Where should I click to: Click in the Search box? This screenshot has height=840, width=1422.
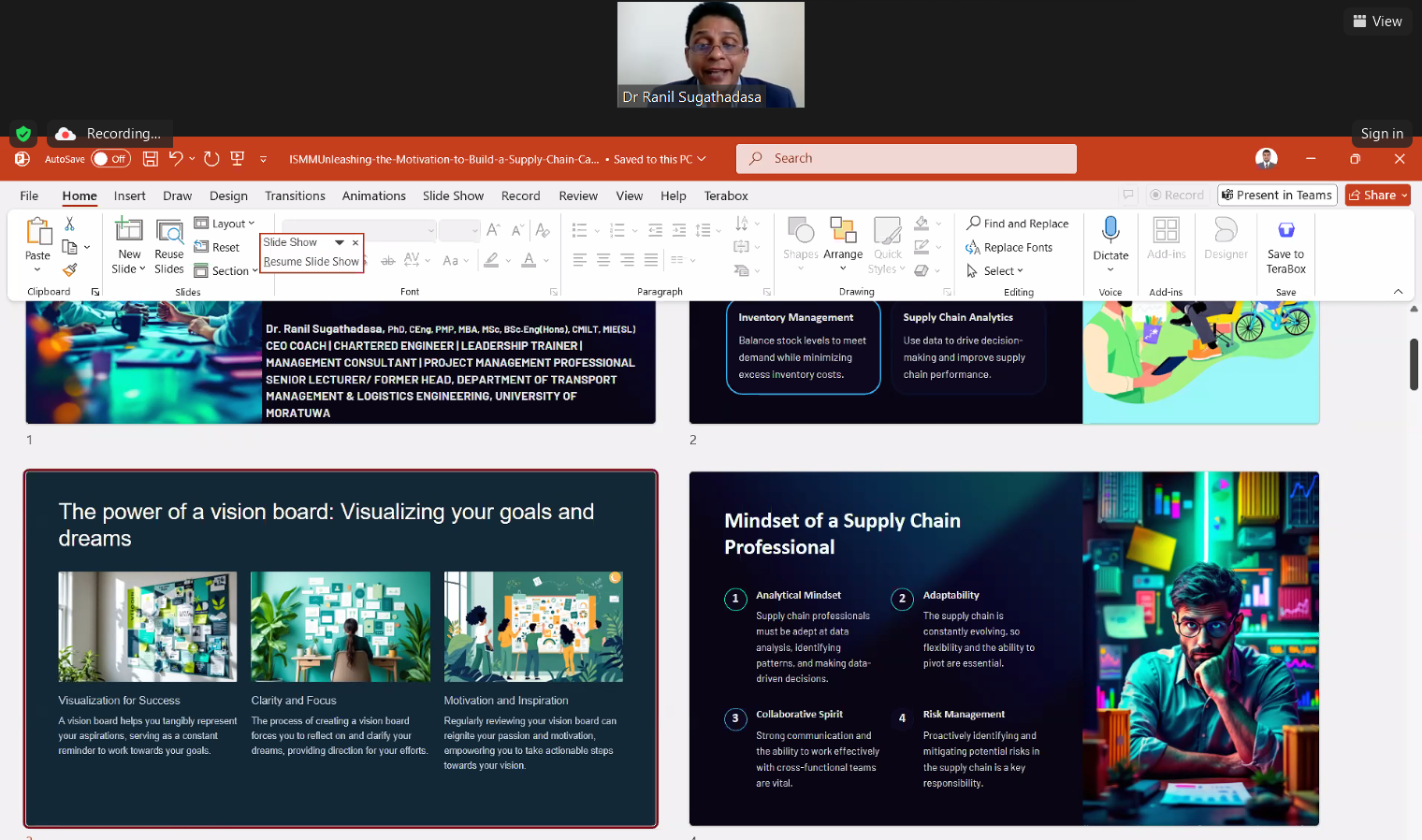[x=906, y=159]
